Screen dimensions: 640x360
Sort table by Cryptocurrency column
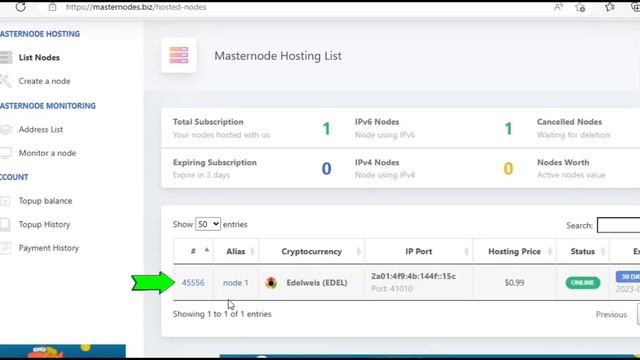311,251
